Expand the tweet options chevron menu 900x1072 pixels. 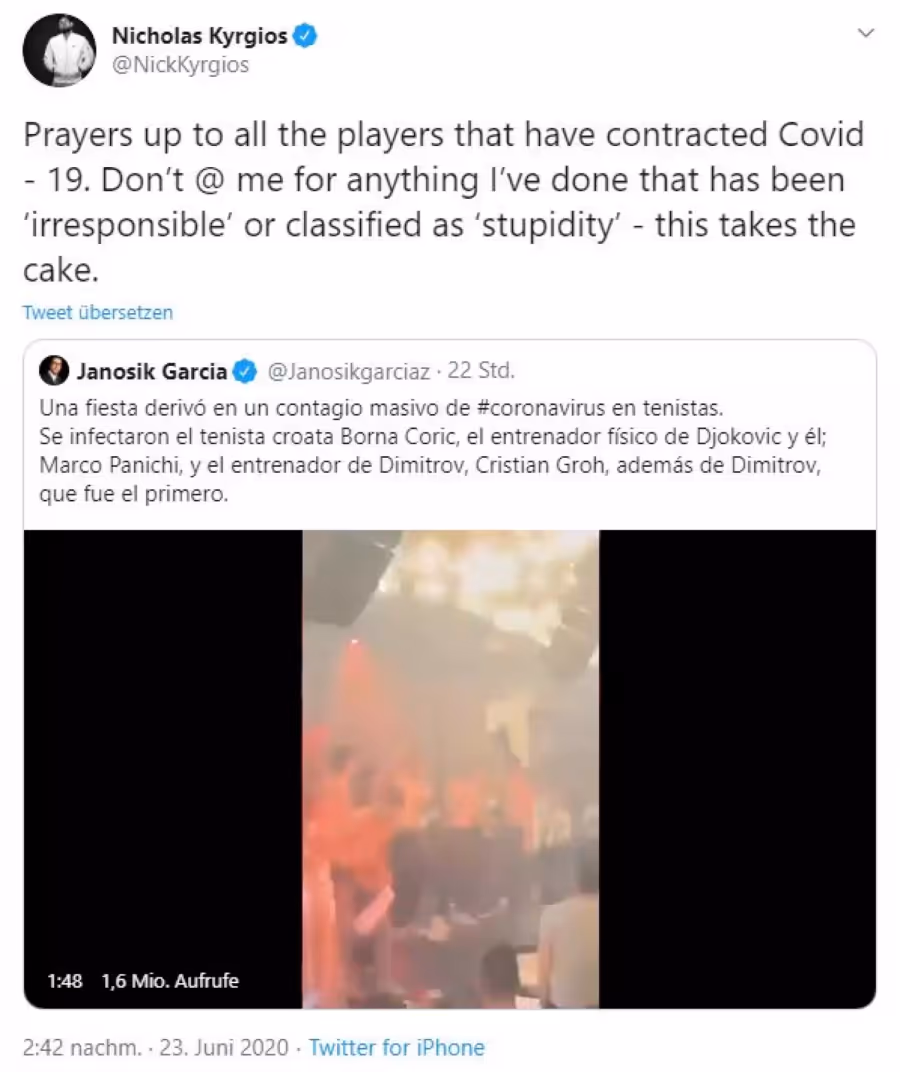click(866, 33)
